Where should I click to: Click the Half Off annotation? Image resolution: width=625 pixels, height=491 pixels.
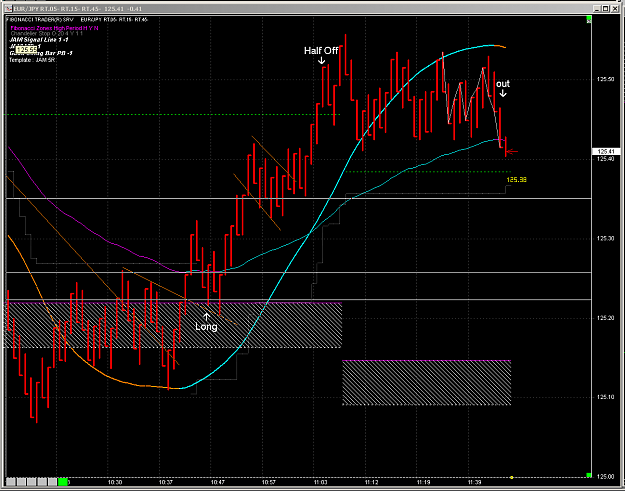pyautogui.click(x=321, y=51)
